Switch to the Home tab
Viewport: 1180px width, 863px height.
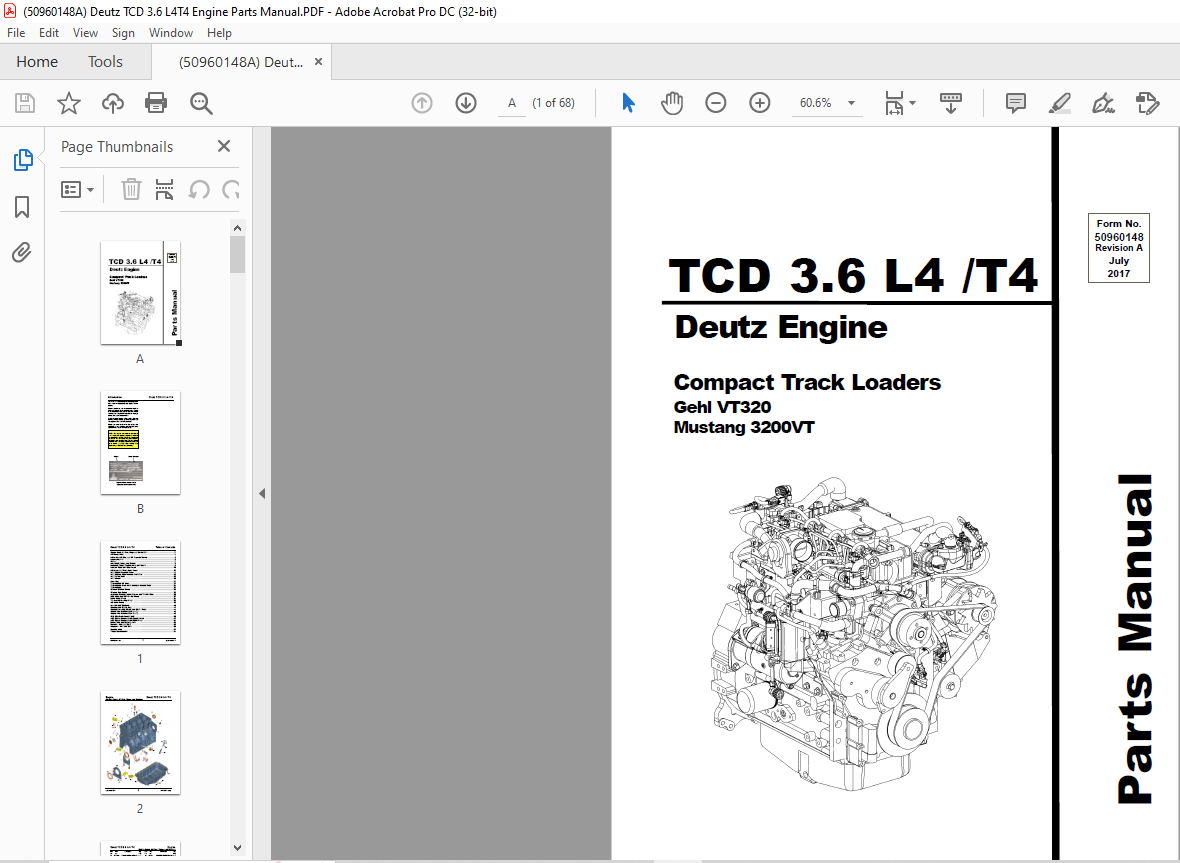click(x=37, y=62)
